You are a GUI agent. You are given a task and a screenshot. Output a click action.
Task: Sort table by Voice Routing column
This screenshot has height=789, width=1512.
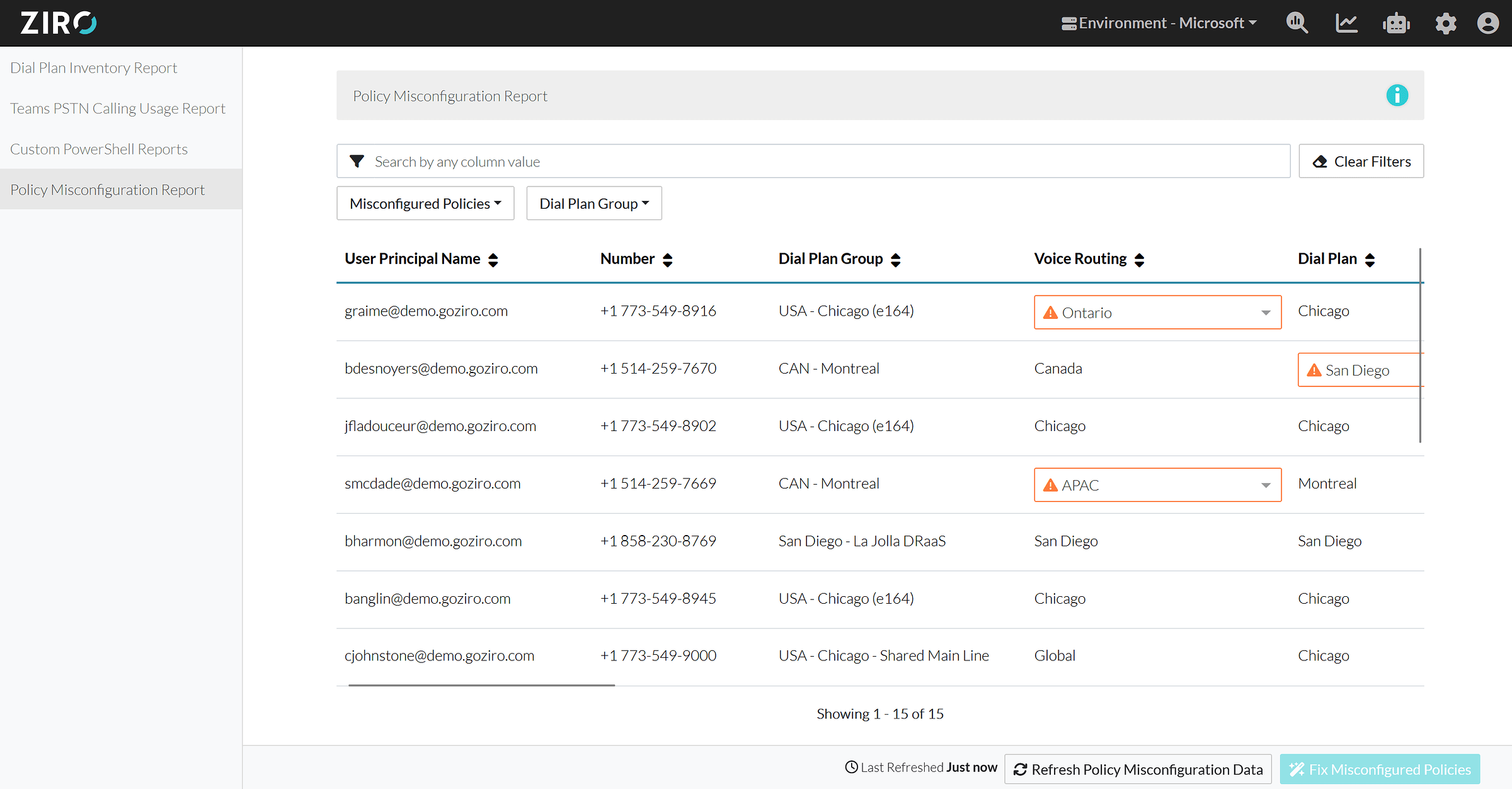(1139, 260)
